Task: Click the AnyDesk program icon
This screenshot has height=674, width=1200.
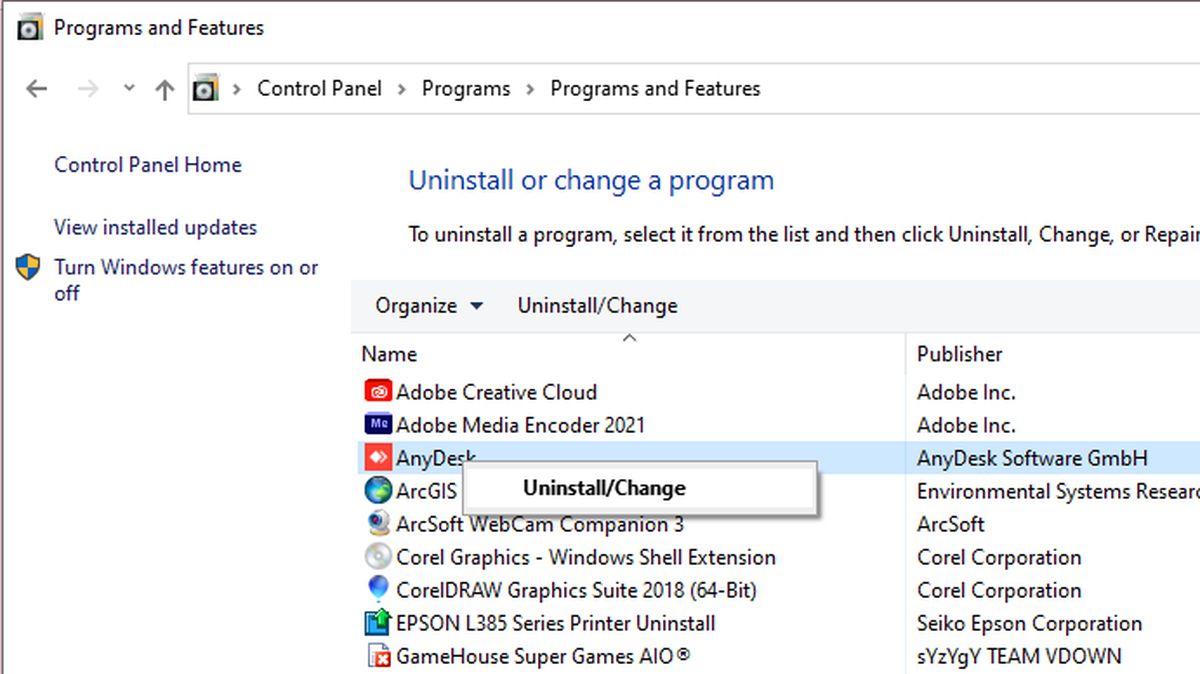Action: 378,458
